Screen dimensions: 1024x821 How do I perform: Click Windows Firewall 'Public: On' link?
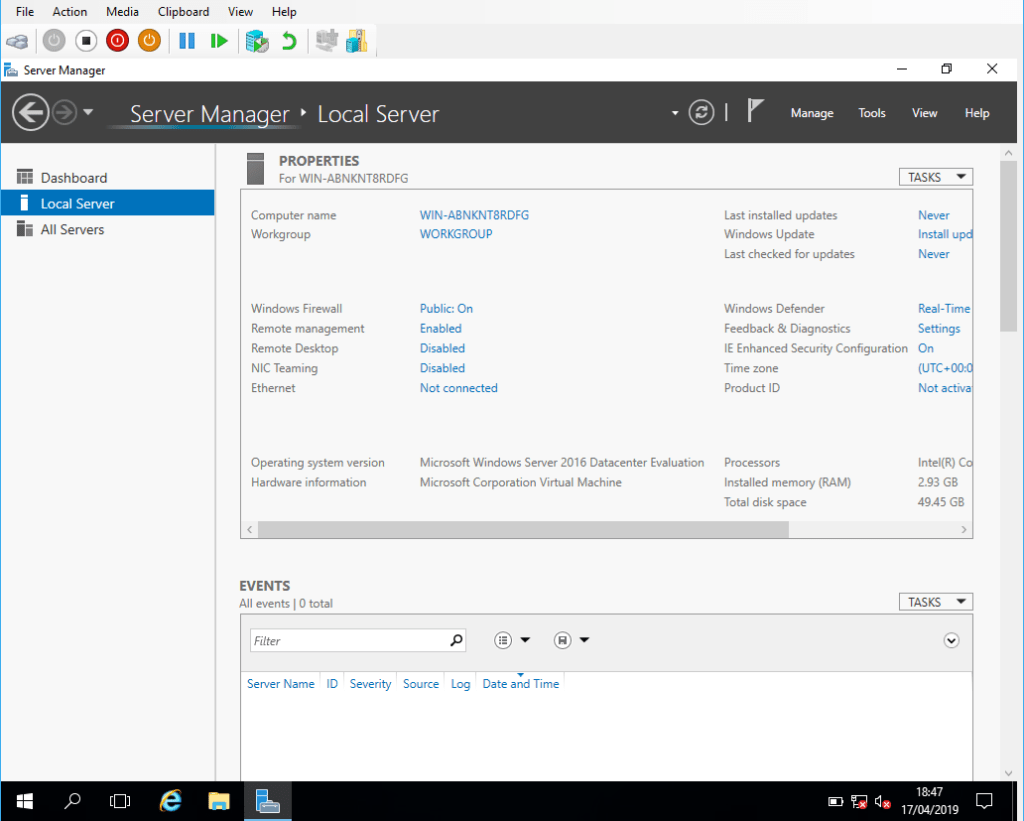(446, 308)
